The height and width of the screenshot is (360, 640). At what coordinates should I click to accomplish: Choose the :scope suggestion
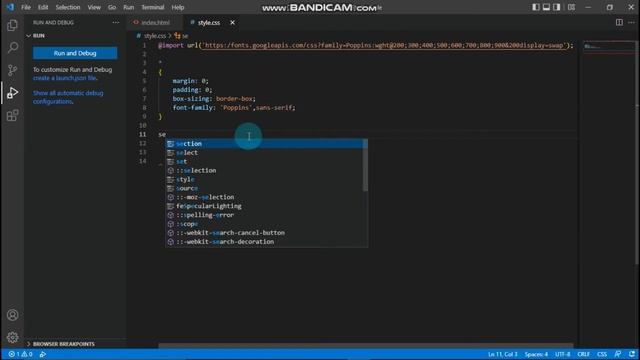point(264,224)
